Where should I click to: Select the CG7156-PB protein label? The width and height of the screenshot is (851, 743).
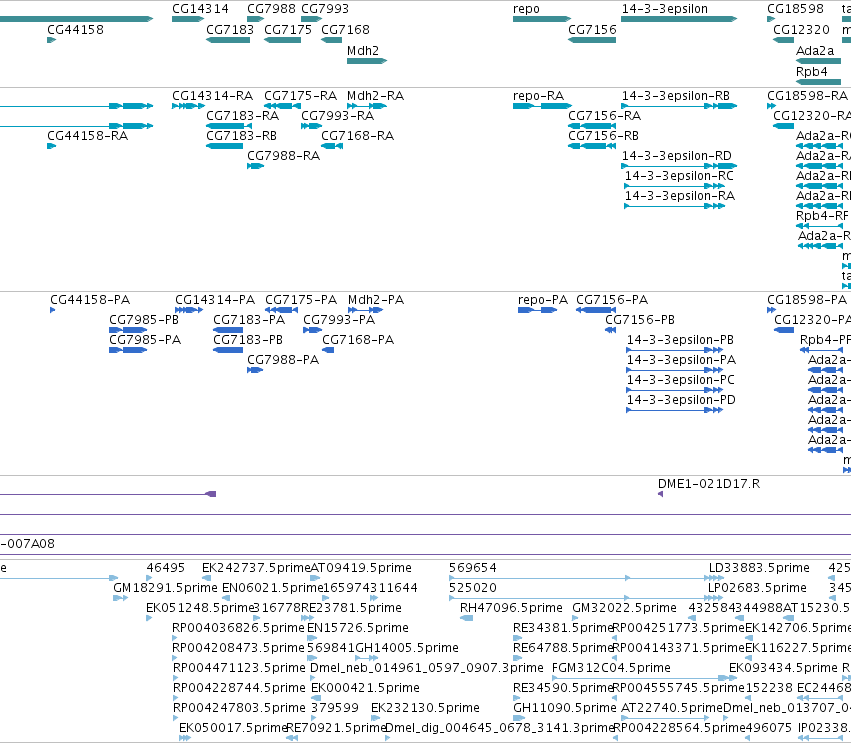point(640,320)
